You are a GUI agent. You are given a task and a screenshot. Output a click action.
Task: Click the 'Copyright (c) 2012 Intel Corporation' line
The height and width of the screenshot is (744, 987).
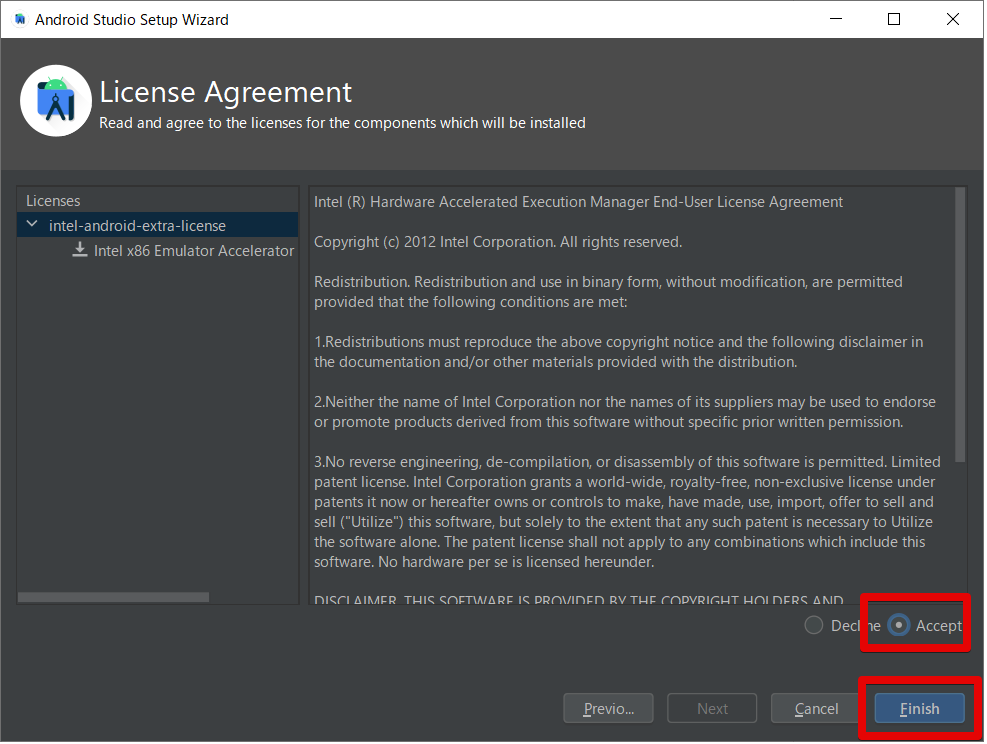(x=498, y=242)
